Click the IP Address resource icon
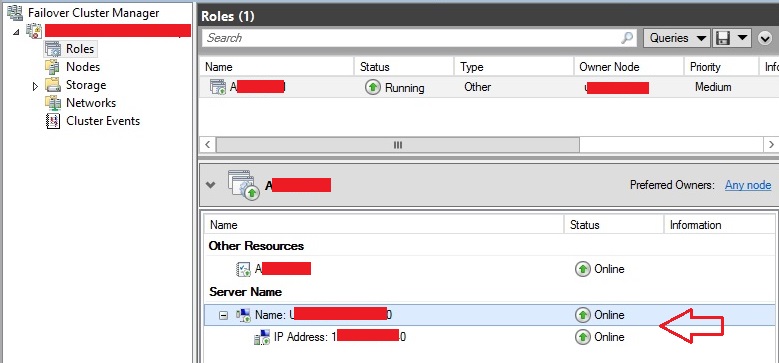 [x=262, y=337]
